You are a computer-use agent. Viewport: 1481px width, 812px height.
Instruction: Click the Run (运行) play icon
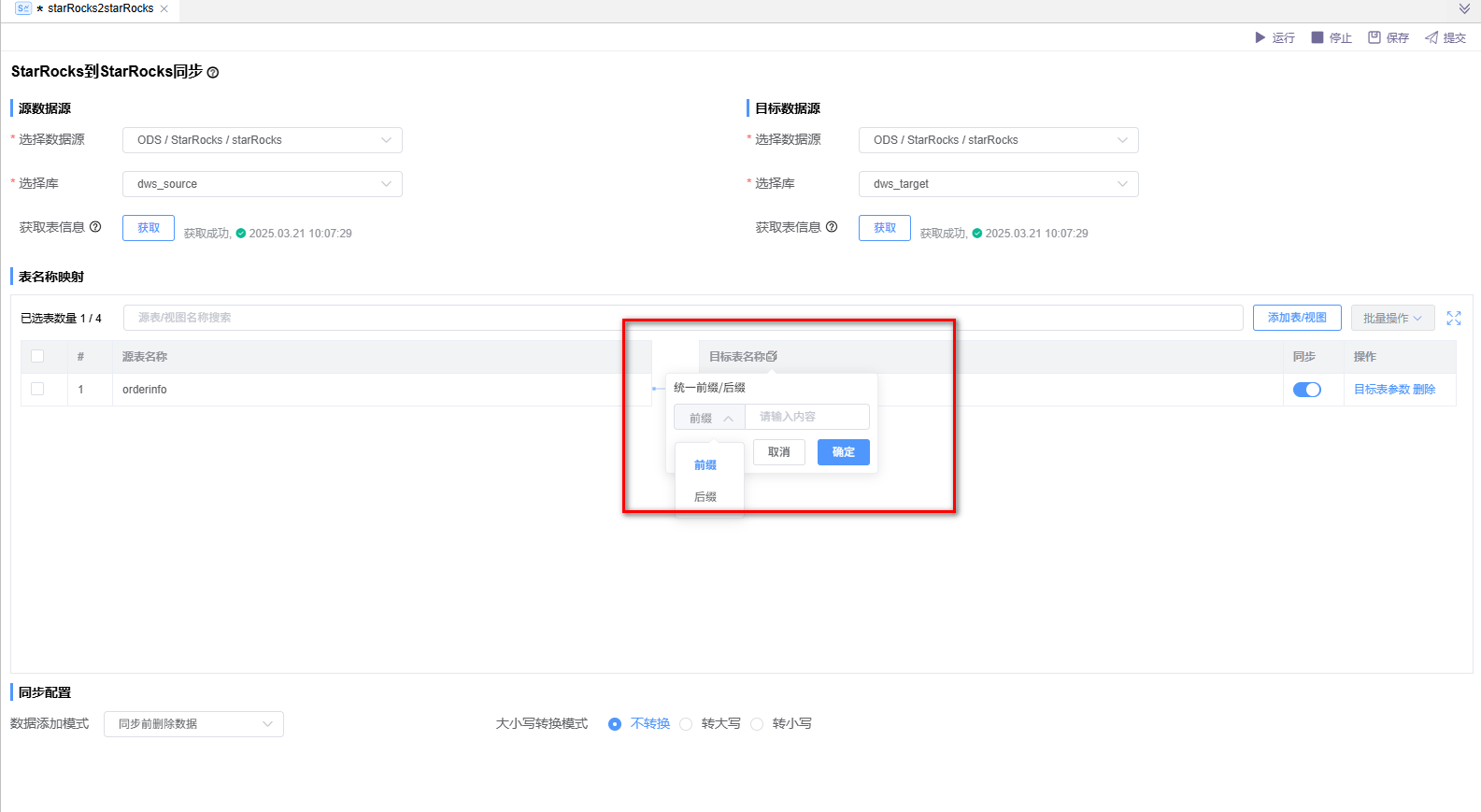pyautogui.click(x=1260, y=37)
